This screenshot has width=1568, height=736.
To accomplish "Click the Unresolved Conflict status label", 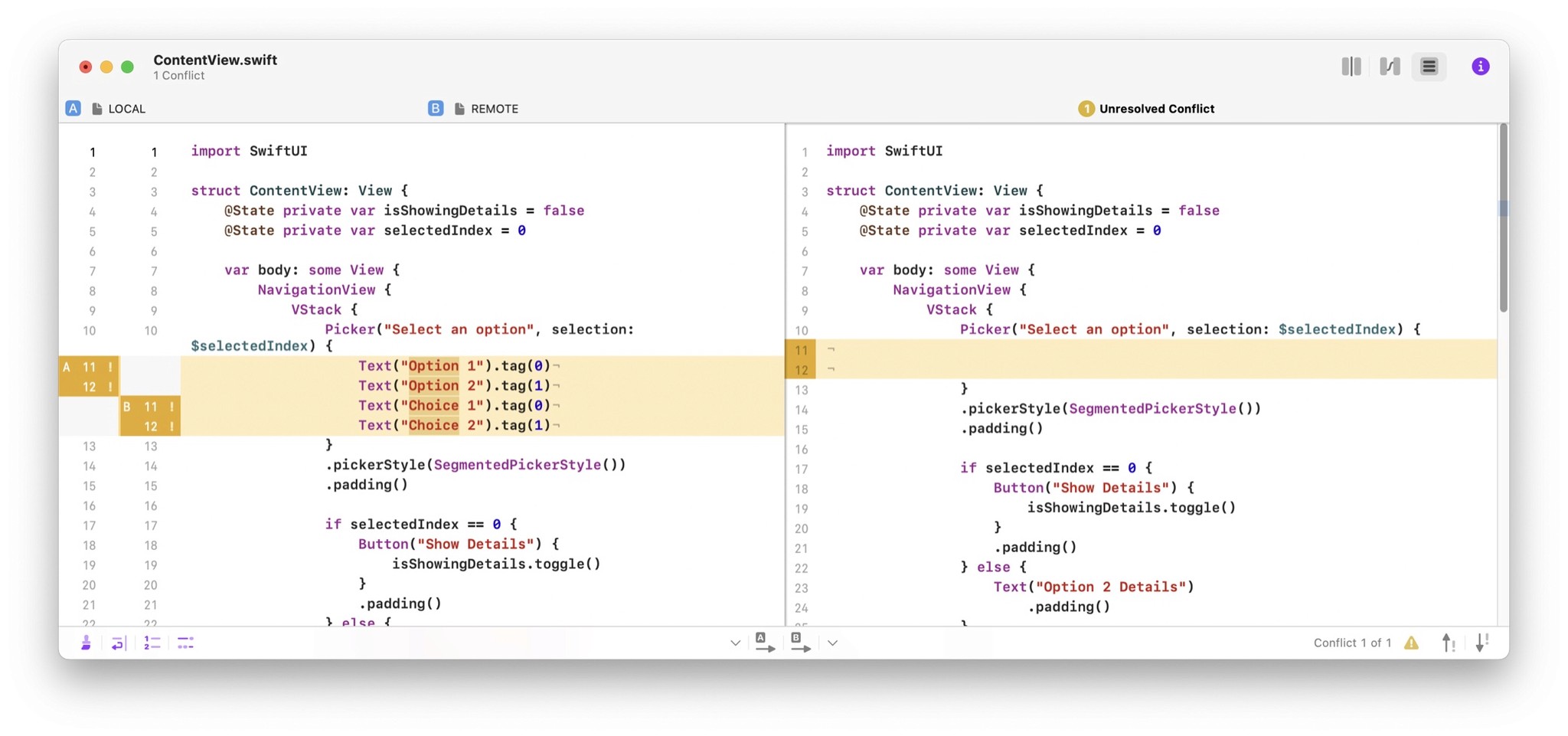I will 1157,109.
